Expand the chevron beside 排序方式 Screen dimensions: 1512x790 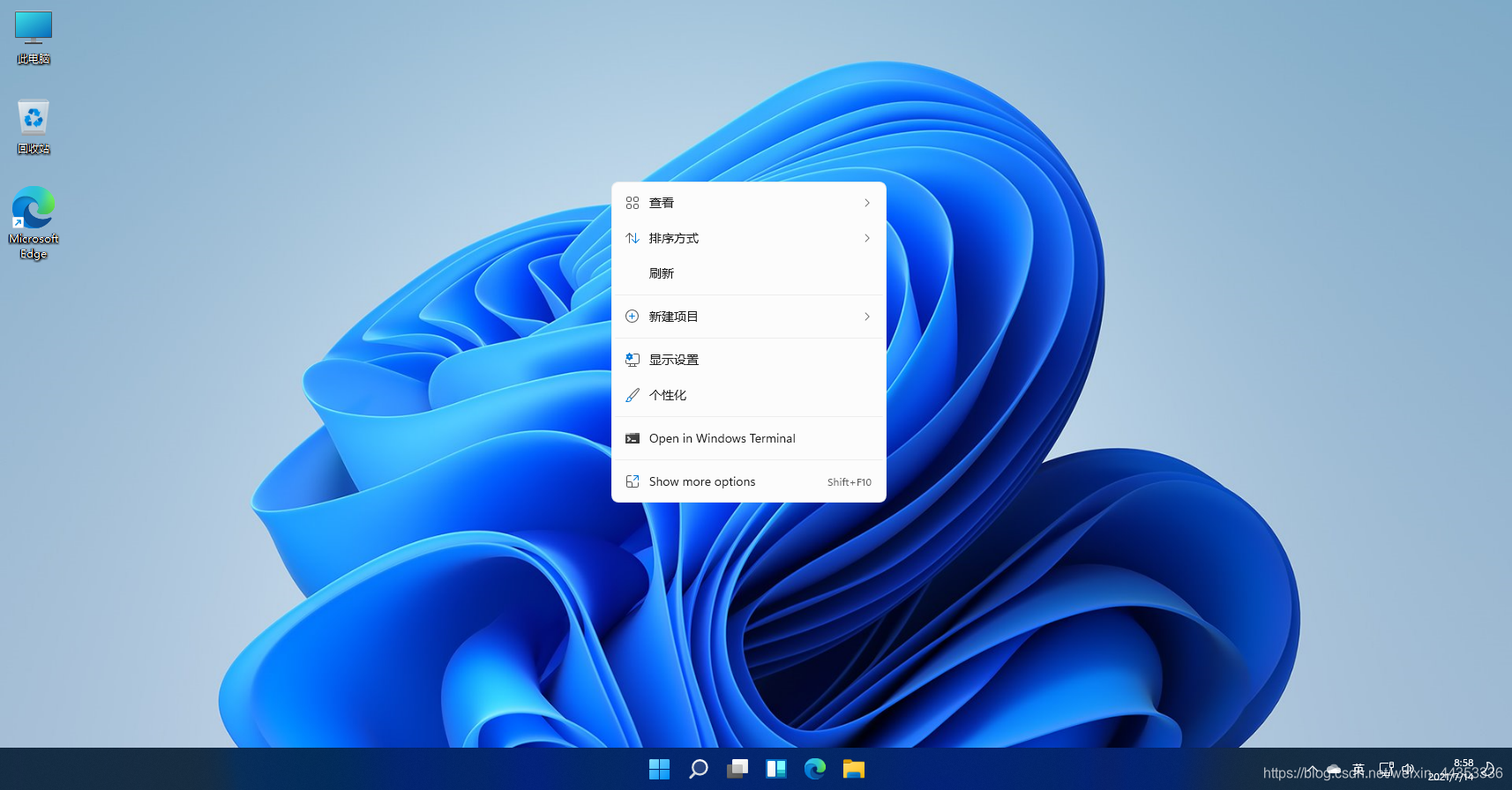(867, 238)
